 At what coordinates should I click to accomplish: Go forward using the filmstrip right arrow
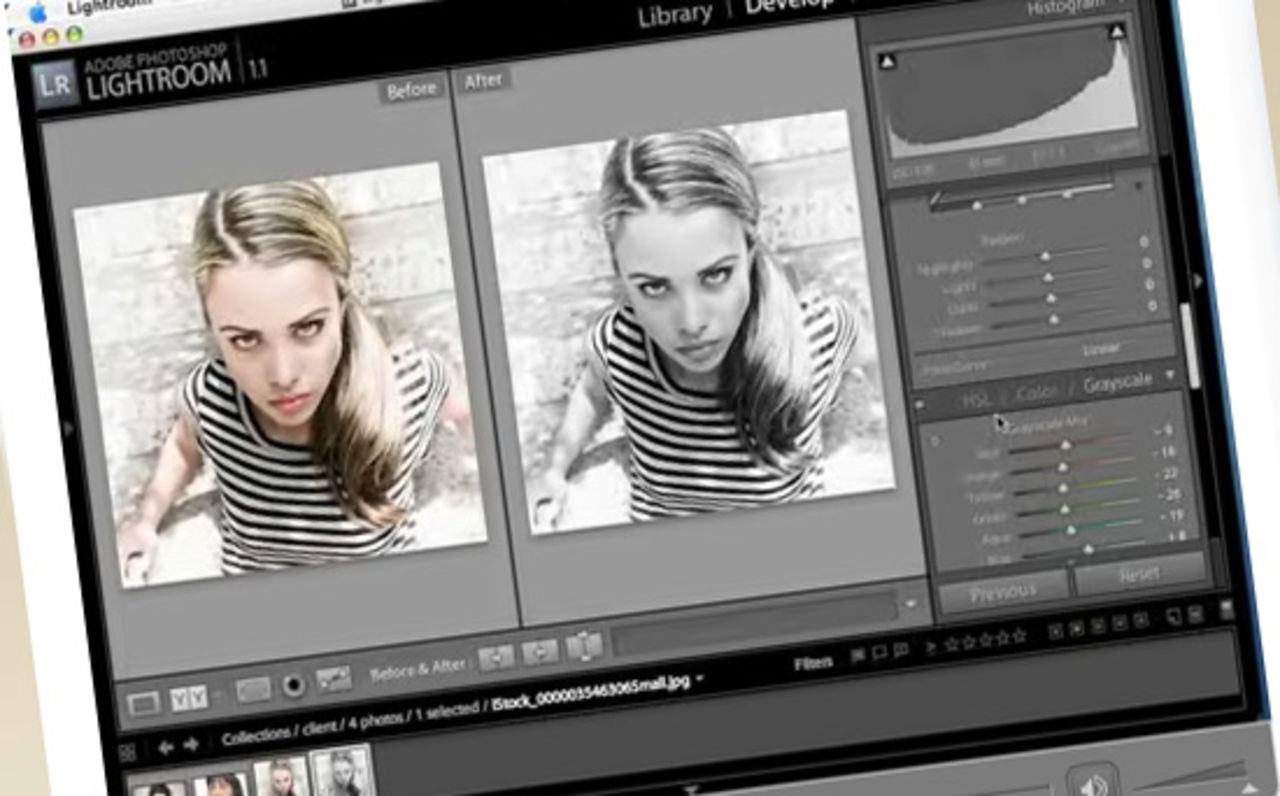(x=191, y=743)
